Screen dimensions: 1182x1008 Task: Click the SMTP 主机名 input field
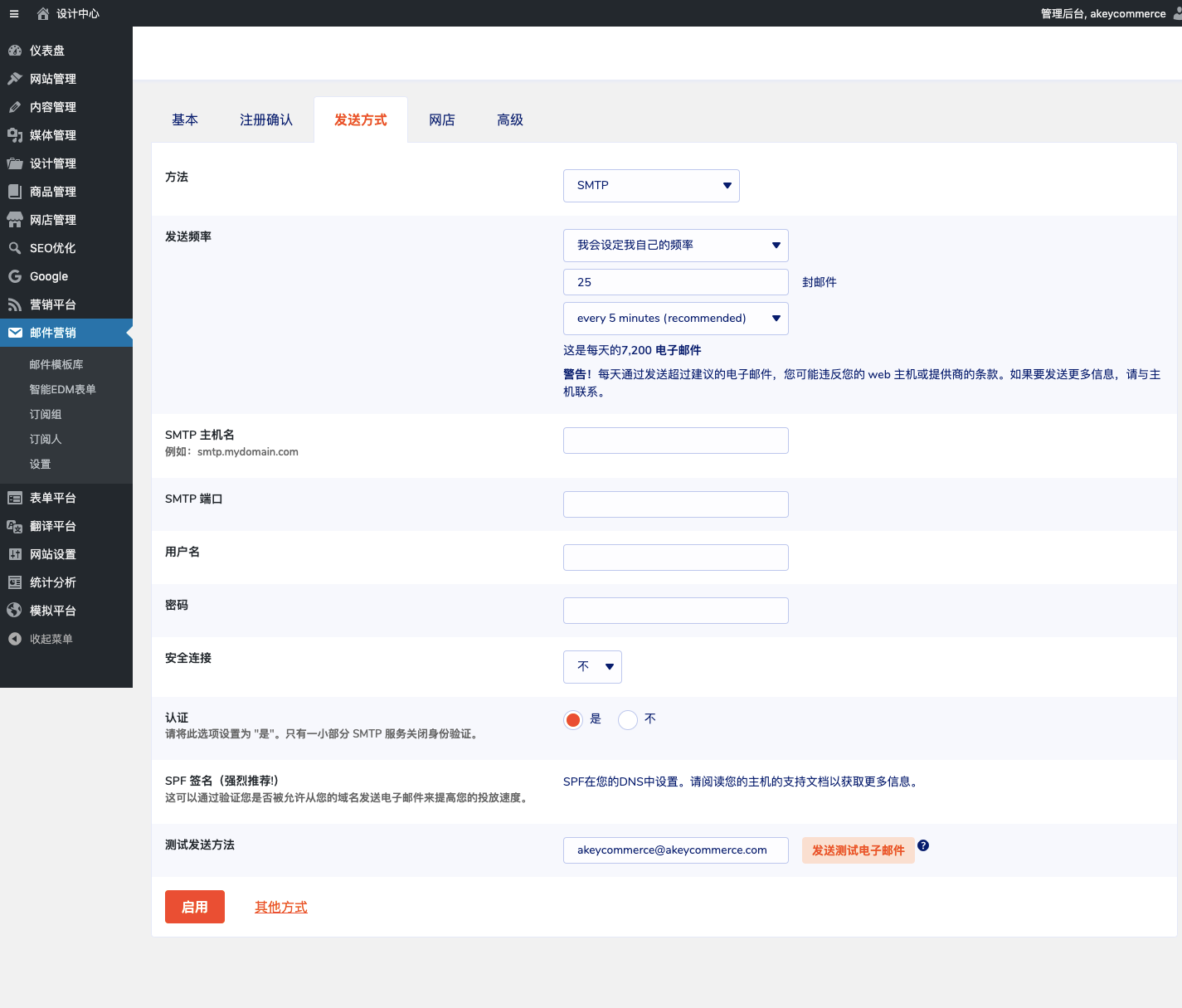(x=676, y=441)
